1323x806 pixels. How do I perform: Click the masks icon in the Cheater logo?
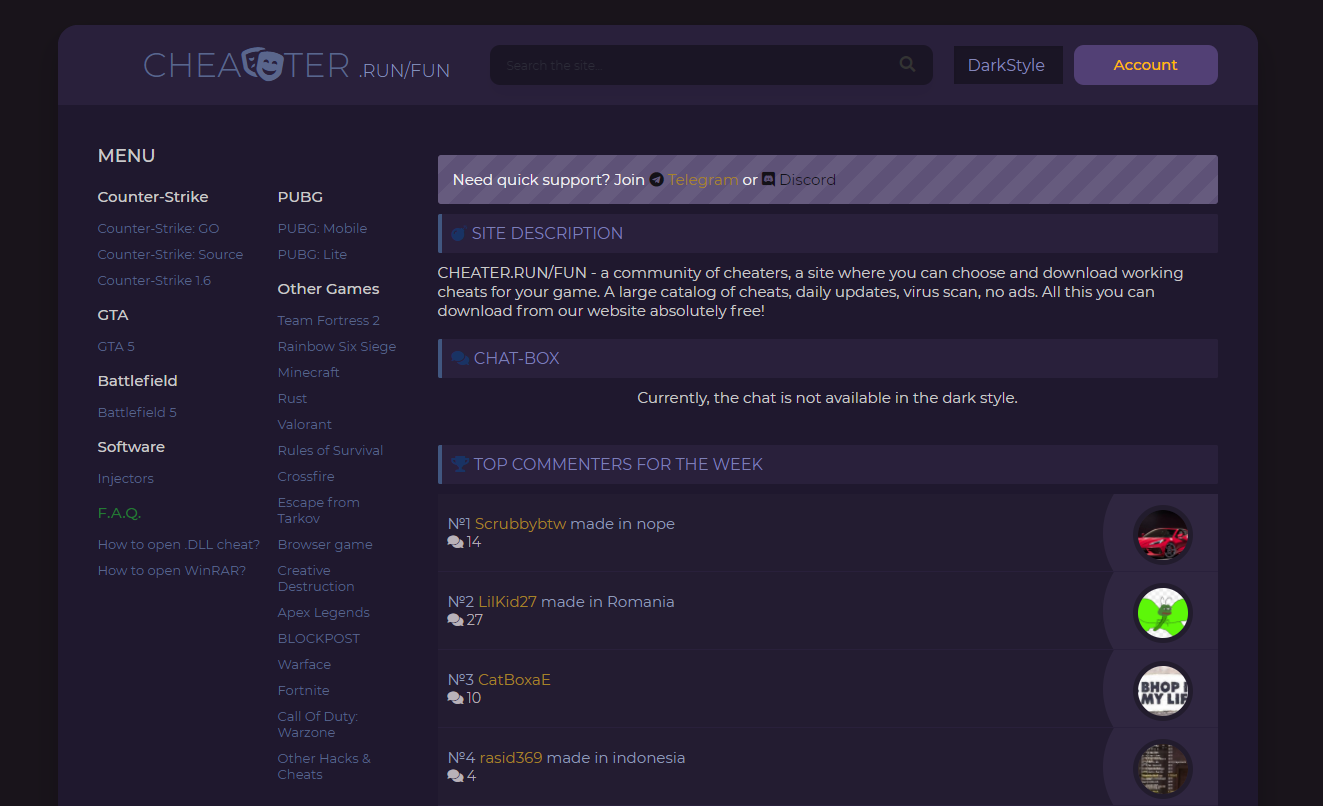[x=262, y=64]
